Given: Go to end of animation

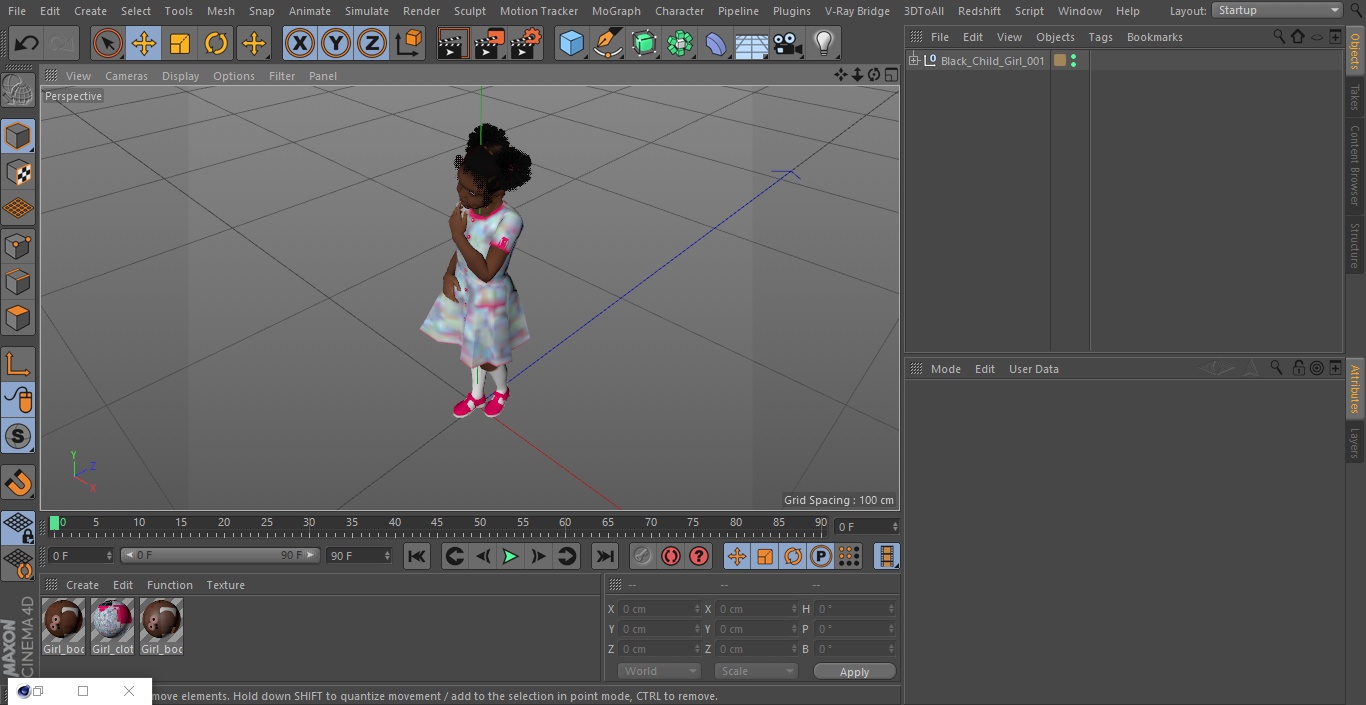Looking at the screenshot, I should [x=605, y=556].
